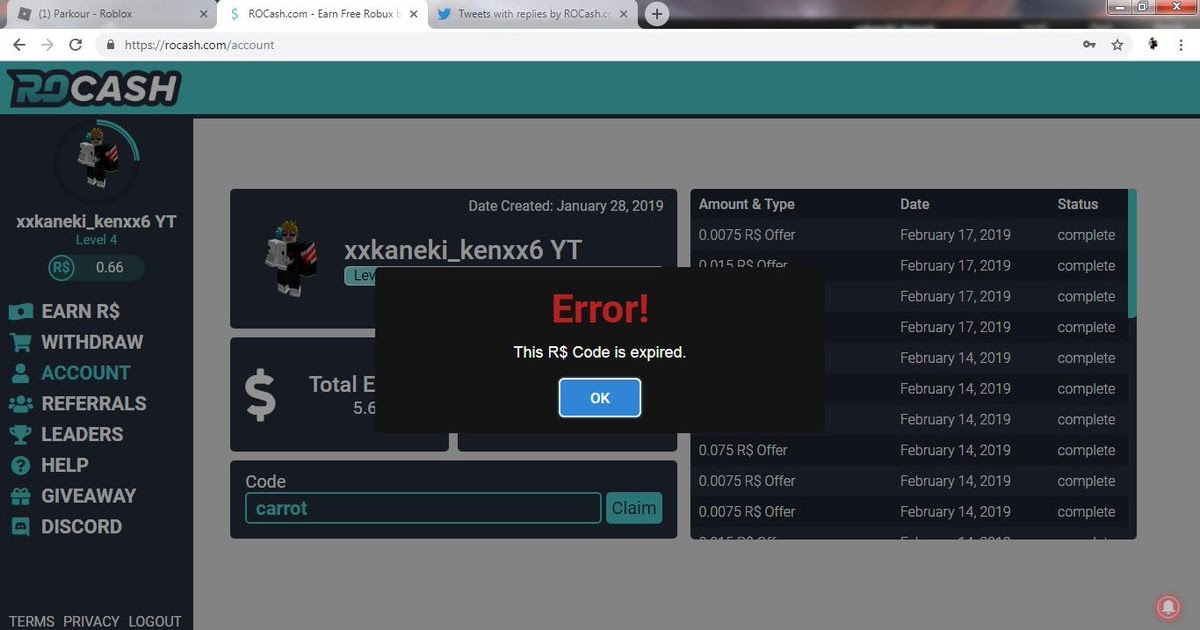Image resolution: width=1200 pixels, height=630 pixels.
Task: Open HELP from the sidebar
Action: (49, 465)
